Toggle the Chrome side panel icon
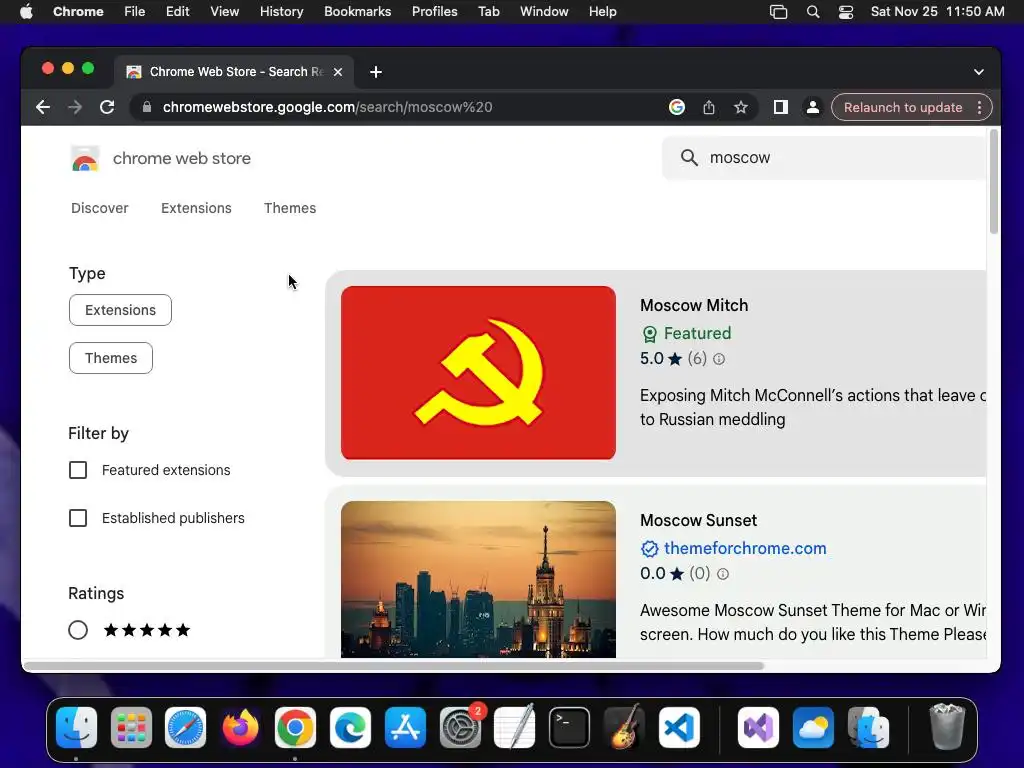 click(780, 107)
